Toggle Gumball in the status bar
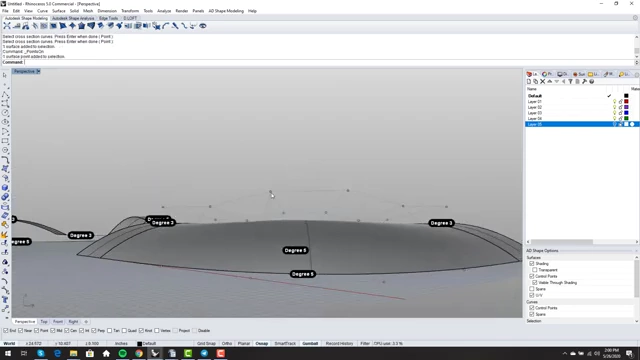 point(310,344)
